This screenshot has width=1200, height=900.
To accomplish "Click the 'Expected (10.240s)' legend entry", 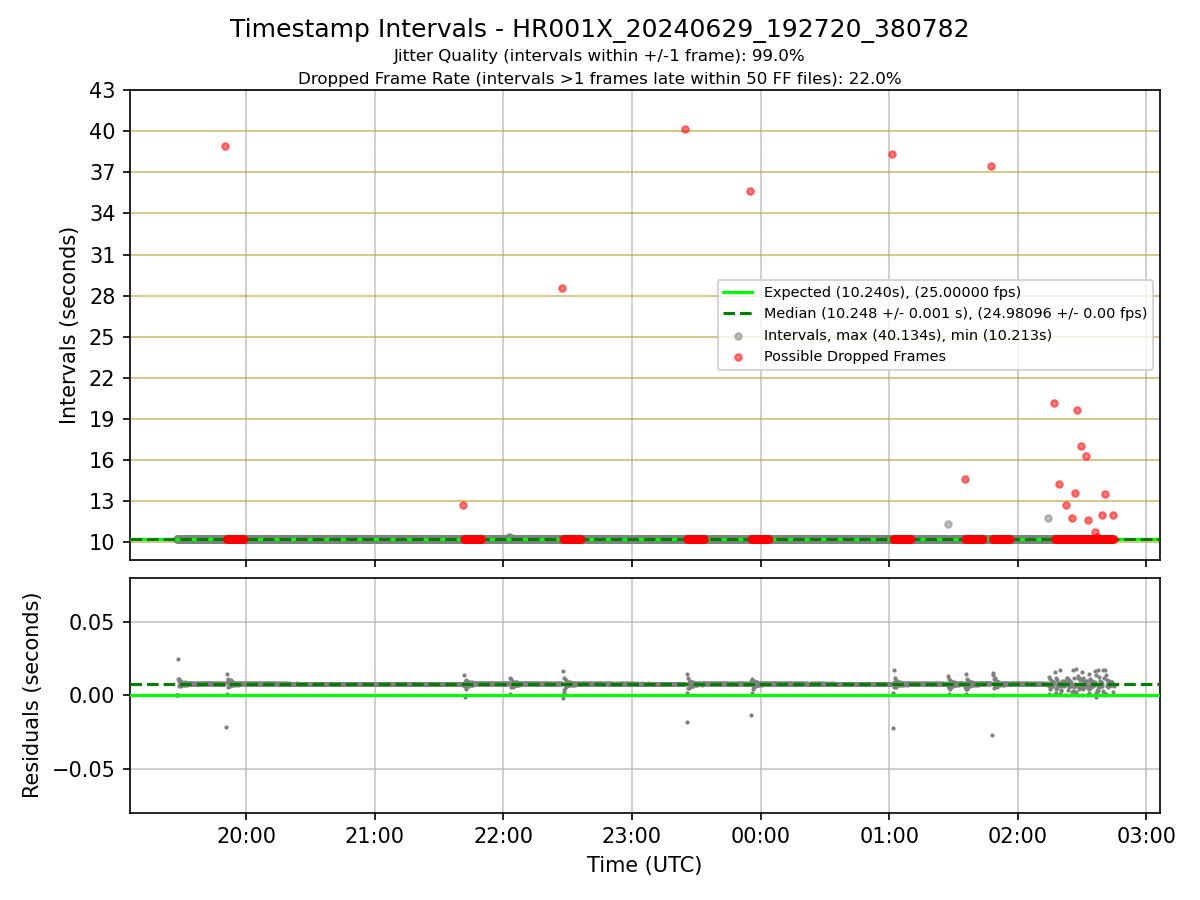I will tap(892, 292).
